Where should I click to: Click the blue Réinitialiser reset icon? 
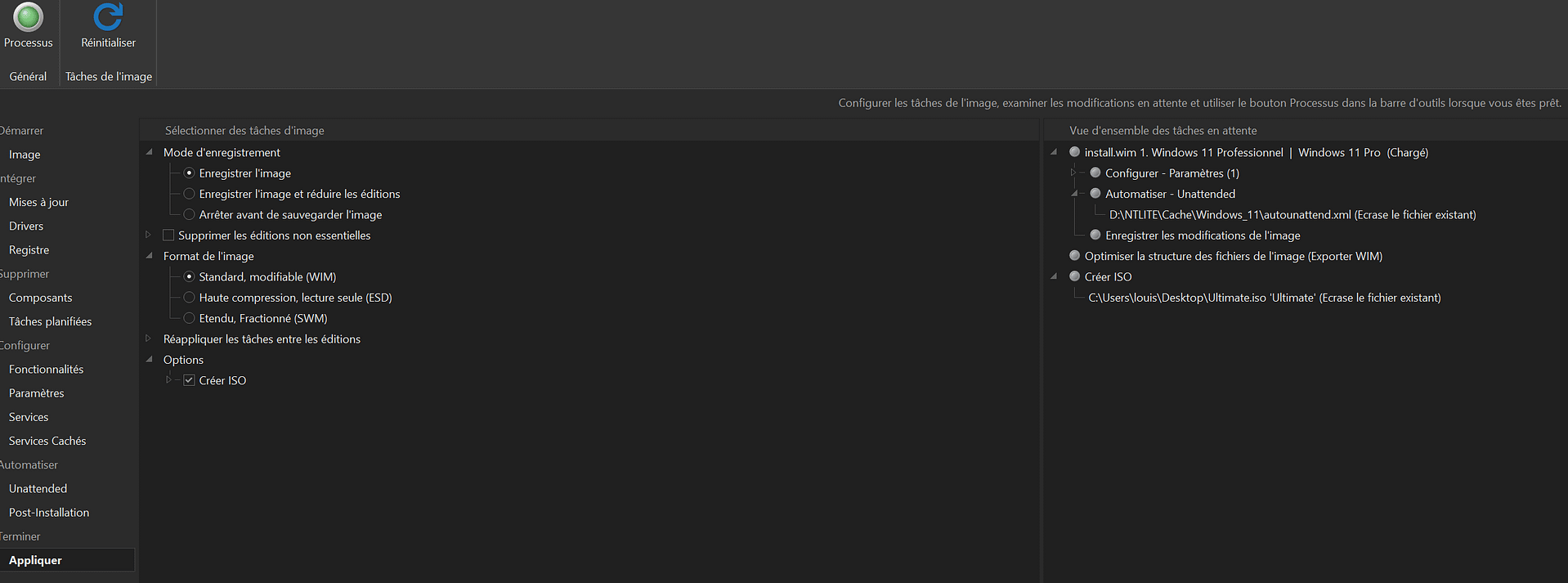pyautogui.click(x=108, y=17)
